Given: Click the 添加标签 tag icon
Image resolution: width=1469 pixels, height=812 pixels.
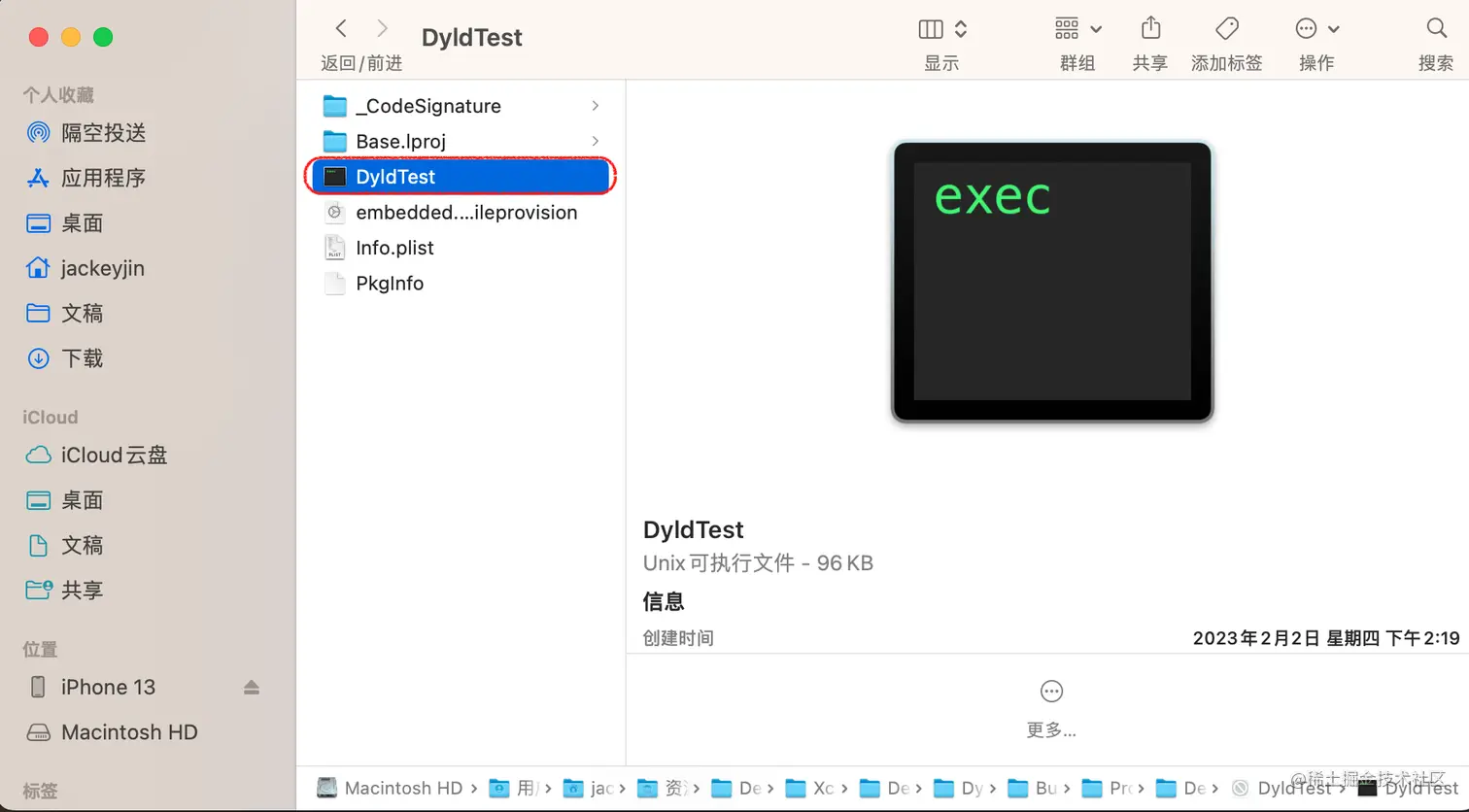Looking at the screenshot, I should (1227, 29).
